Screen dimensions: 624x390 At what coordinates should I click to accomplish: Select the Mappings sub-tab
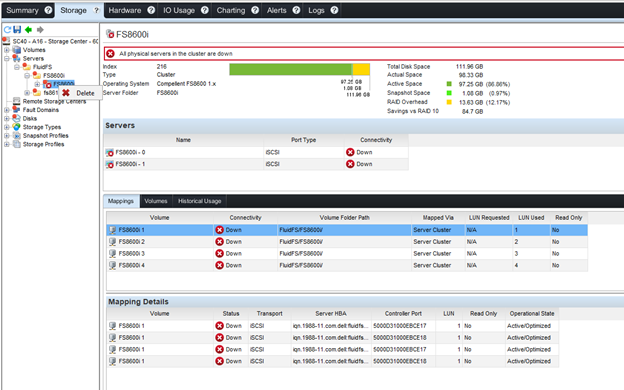click(x=121, y=201)
